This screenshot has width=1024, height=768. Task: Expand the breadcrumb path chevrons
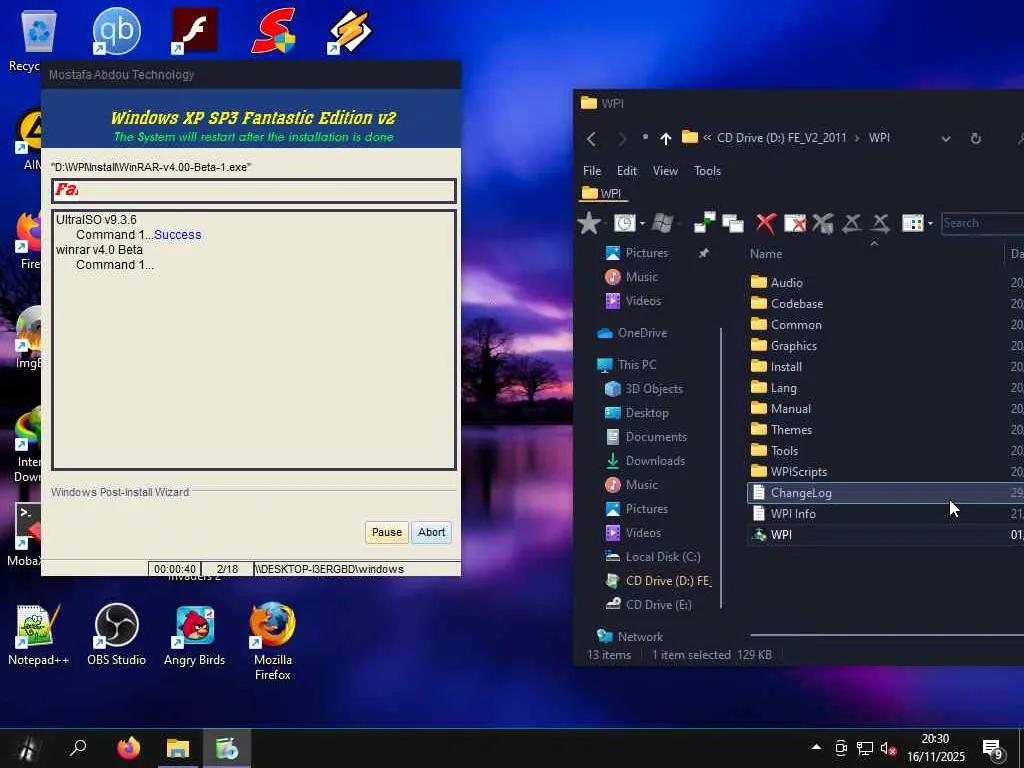pyautogui.click(x=707, y=138)
